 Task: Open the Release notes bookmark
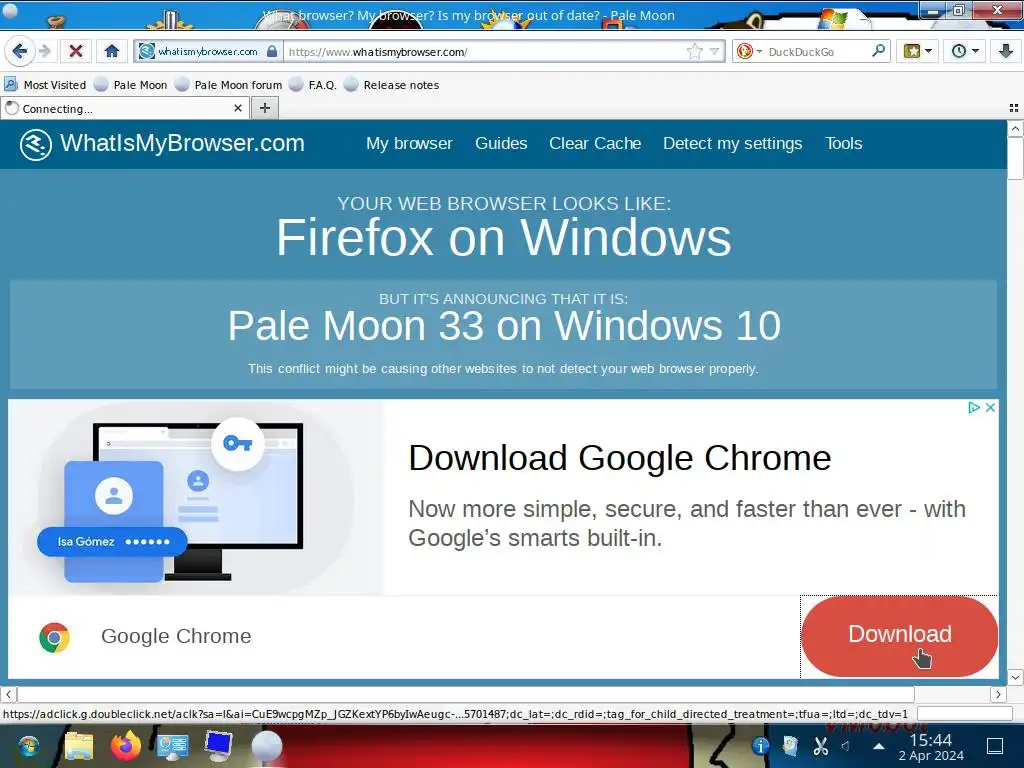(391, 85)
